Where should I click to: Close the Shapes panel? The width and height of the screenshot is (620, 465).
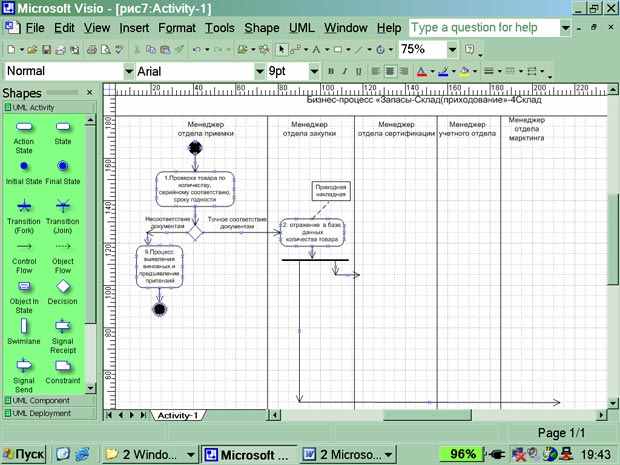coord(90,93)
